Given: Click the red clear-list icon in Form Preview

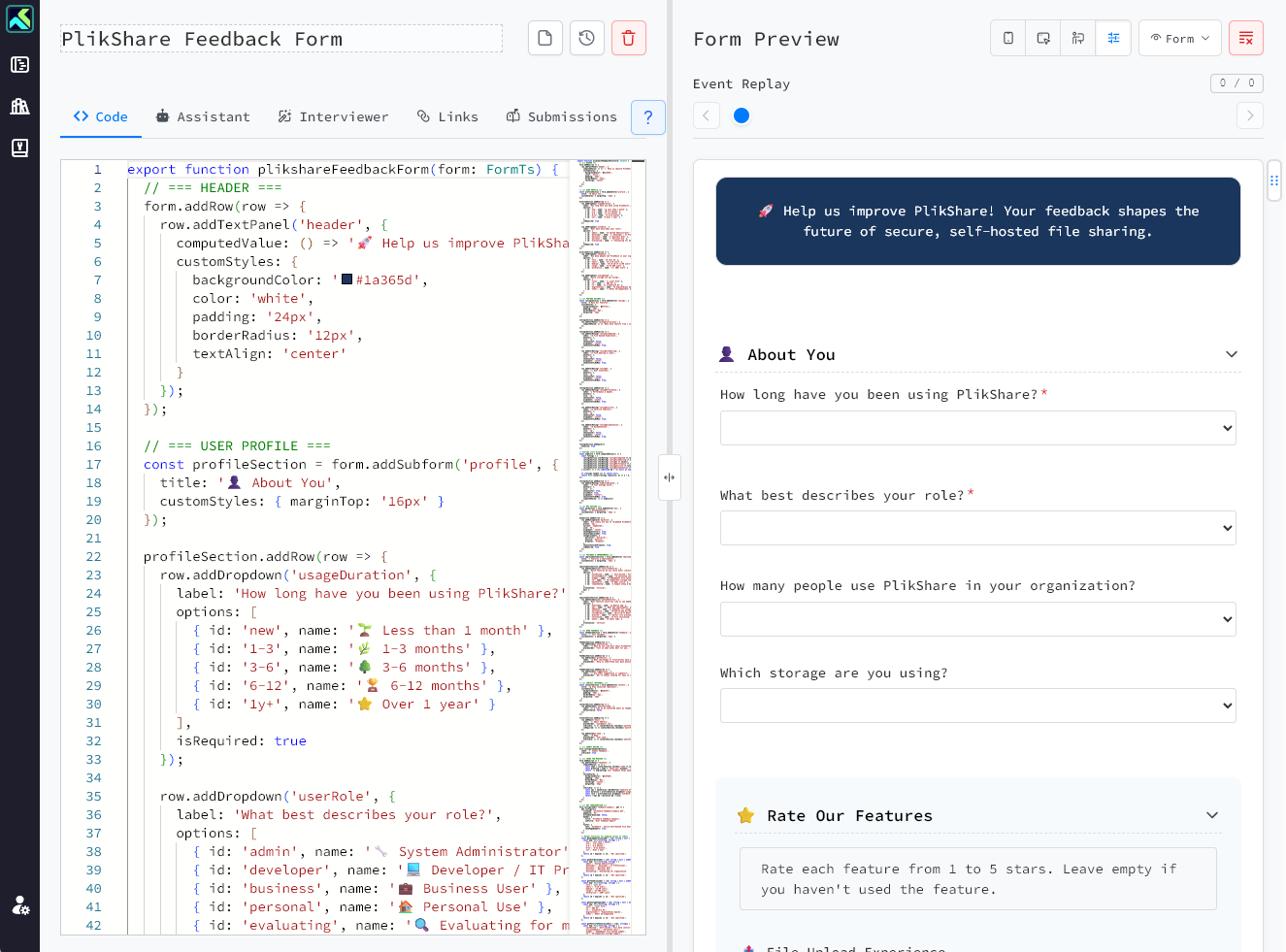Looking at the screenshot, I should (x=1245, y=38).
